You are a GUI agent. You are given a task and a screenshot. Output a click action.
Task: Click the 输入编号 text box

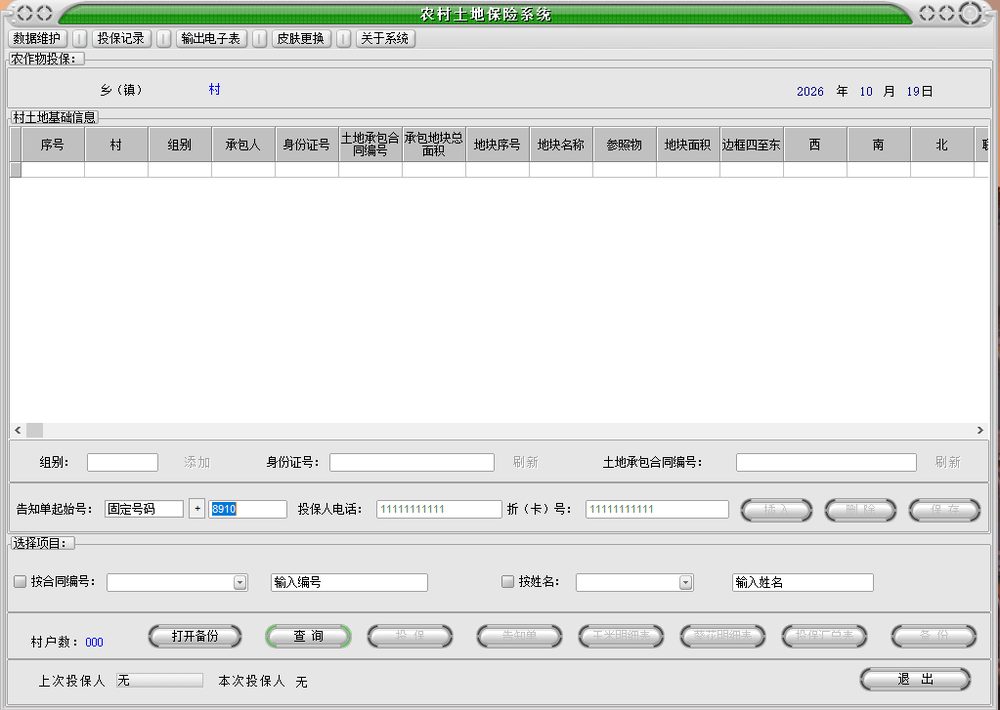tap(349, 582)
